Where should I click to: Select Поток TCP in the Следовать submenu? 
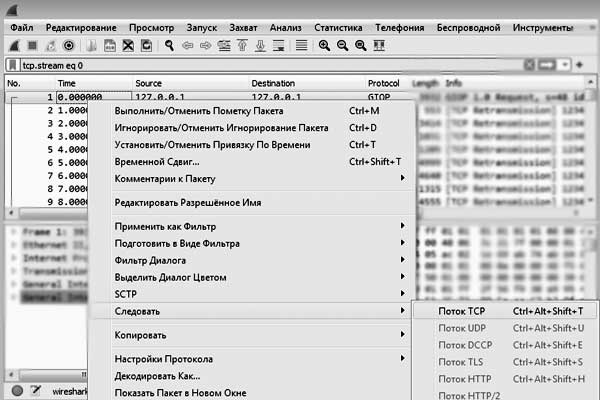pyautogui.click(x=505, y=311)
